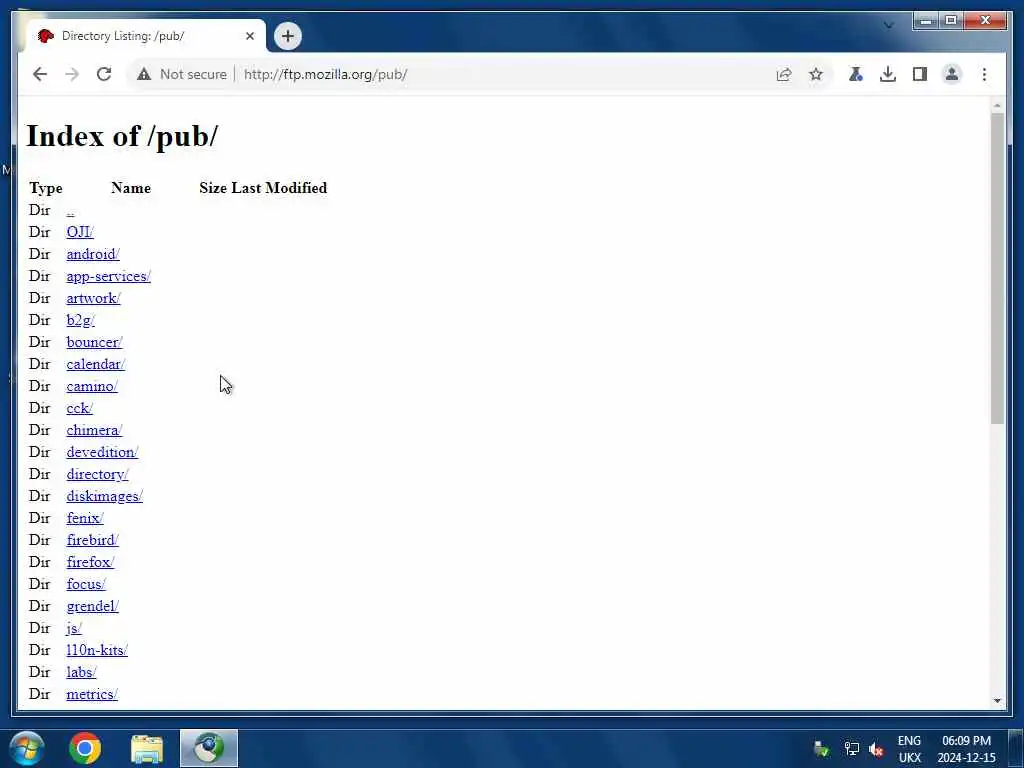This screenshot has width=1024, height=768.
Task: Select the Directory Listing: /pub/ tab
Action: pos(144,36)
